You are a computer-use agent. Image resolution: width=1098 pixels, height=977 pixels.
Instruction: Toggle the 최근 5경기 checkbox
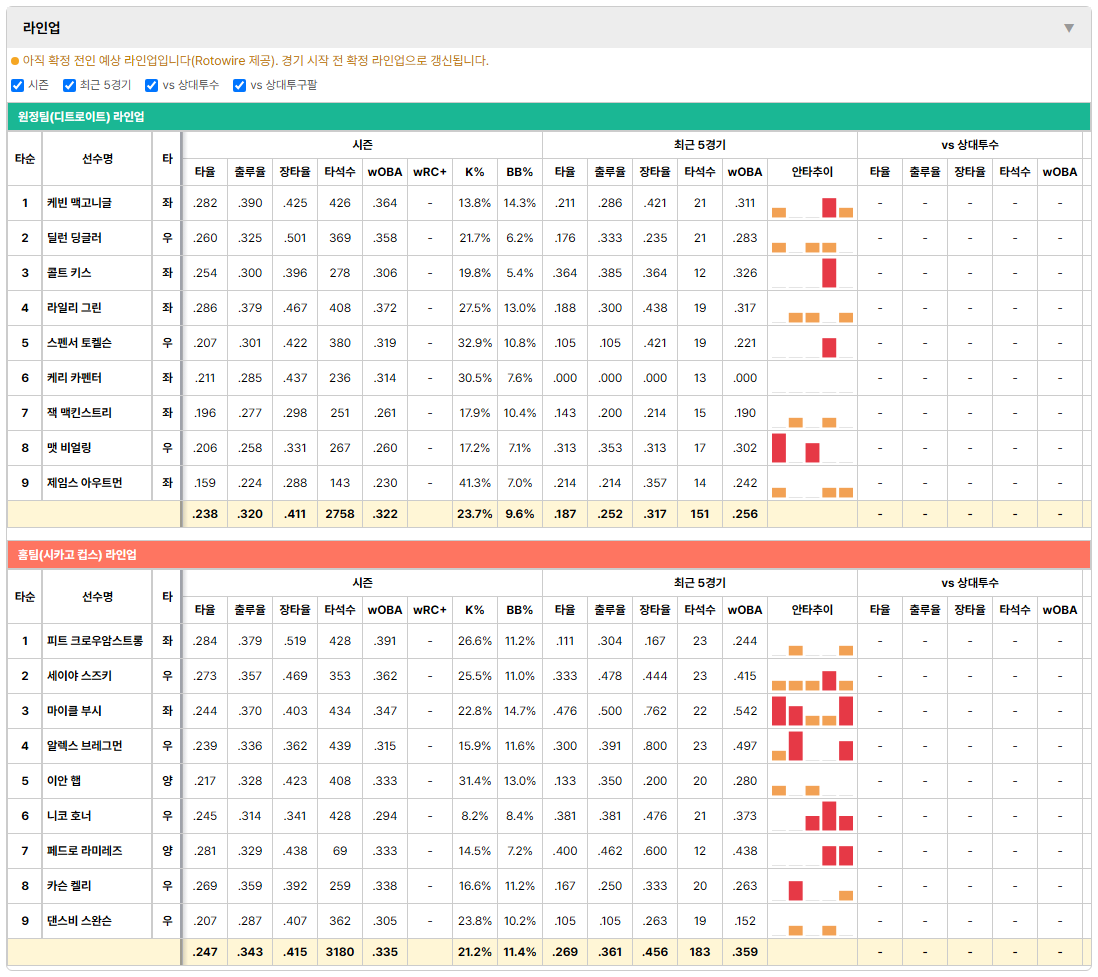pos(69,85)
